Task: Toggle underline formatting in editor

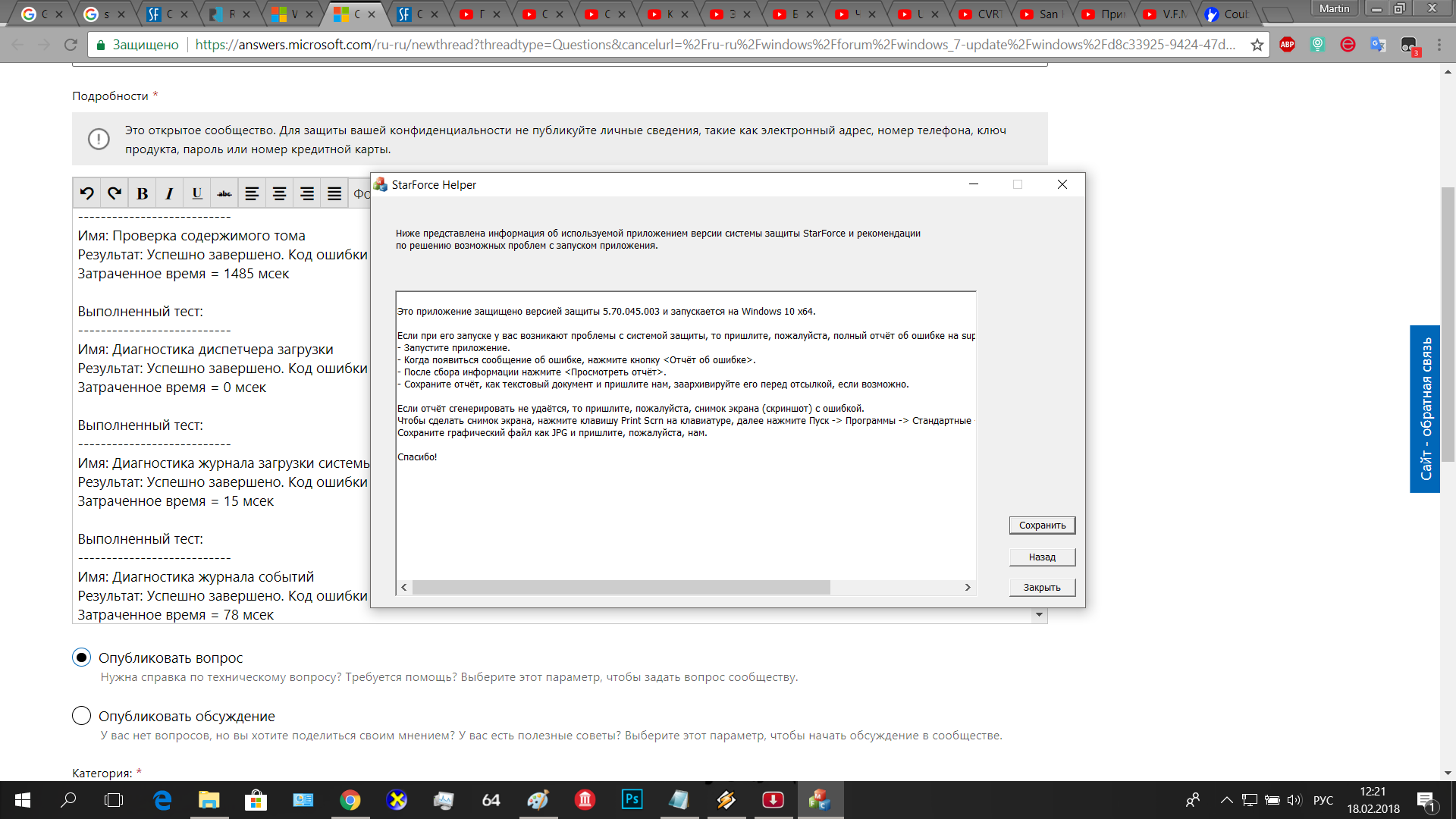Action: [197, 193]
